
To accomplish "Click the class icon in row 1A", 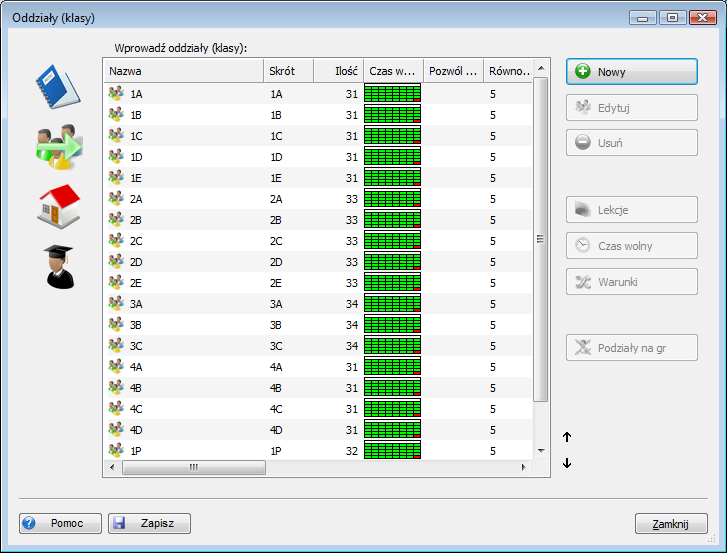I will tap(116, 93).
